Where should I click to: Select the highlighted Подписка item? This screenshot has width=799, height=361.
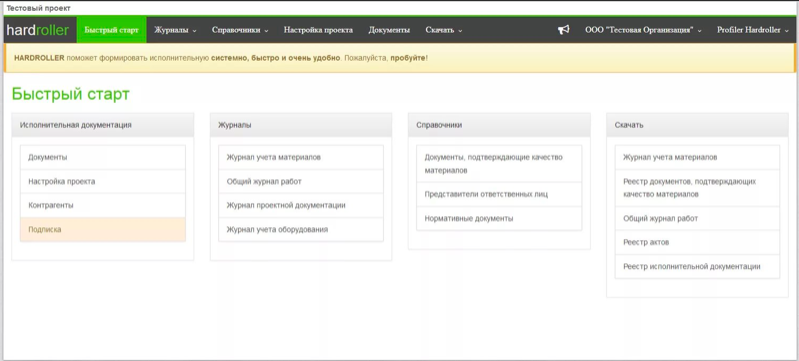pyautogui.click(x=103, y=229)
